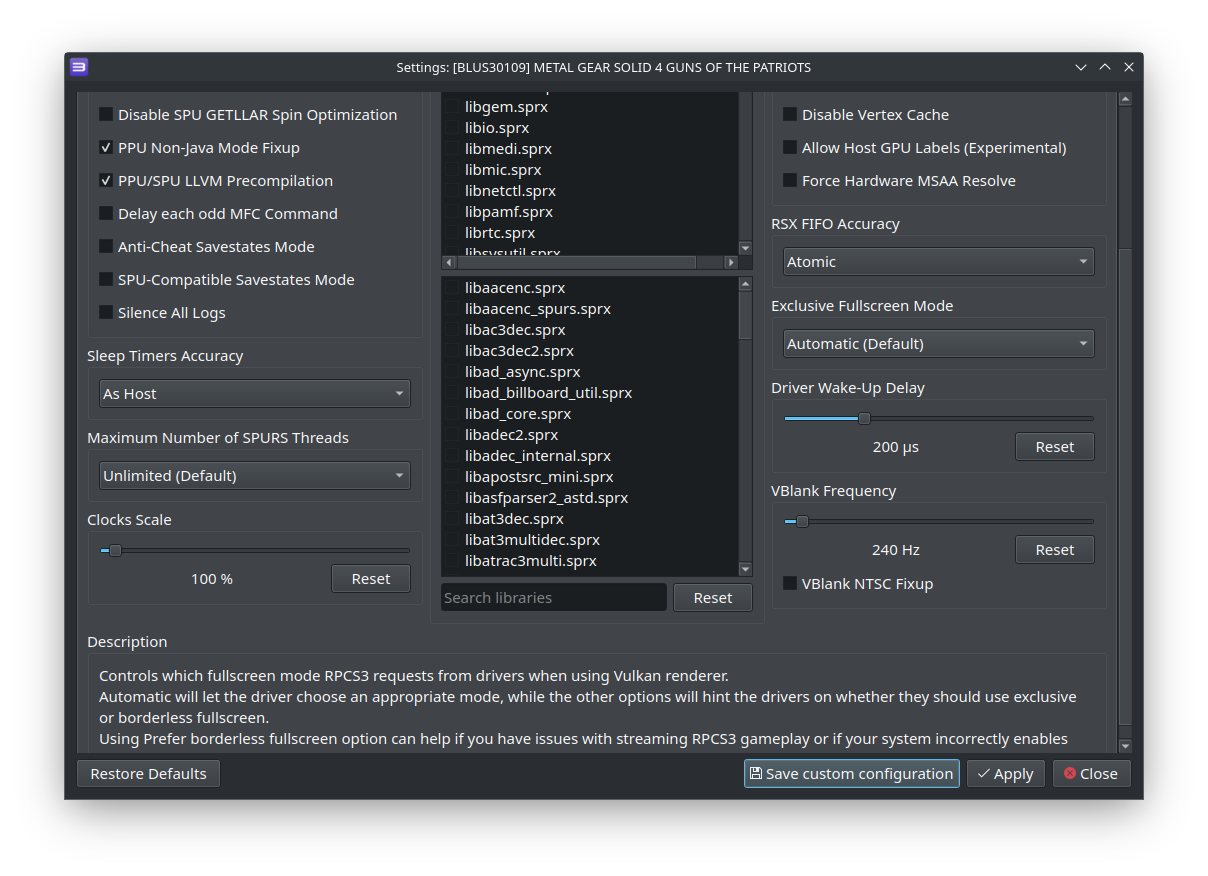Enable Force Hardware MSAA Resolve
The height and width of the screenshot is (876, 1208).
pyautogui.click(x=790, y=181)
